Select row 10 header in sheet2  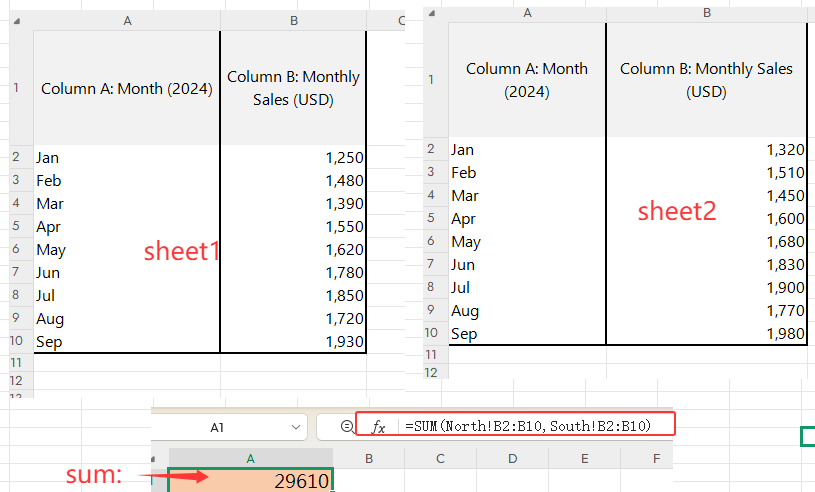click(x=431, y=334)
